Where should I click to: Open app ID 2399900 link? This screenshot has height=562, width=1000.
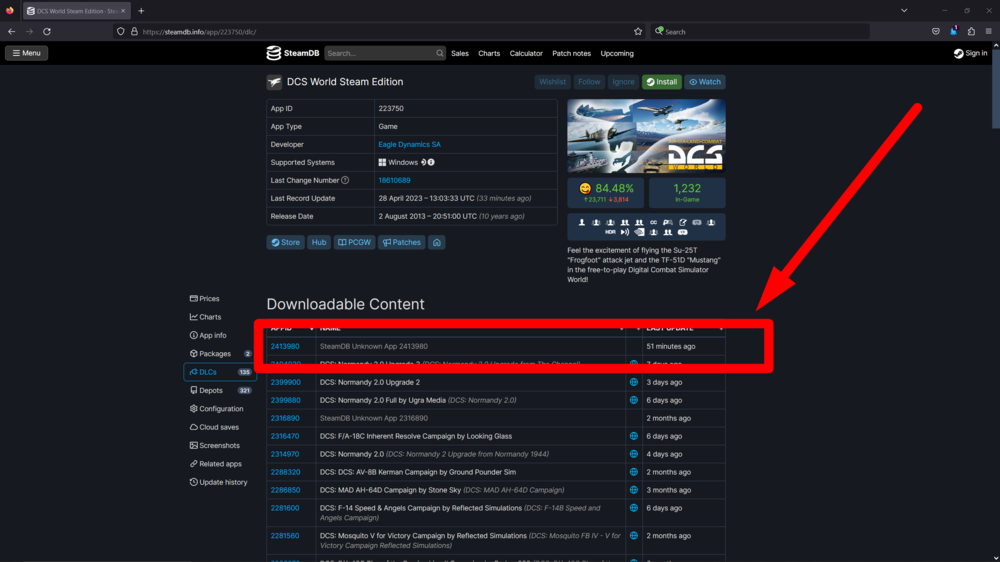(x=285, y=382)
